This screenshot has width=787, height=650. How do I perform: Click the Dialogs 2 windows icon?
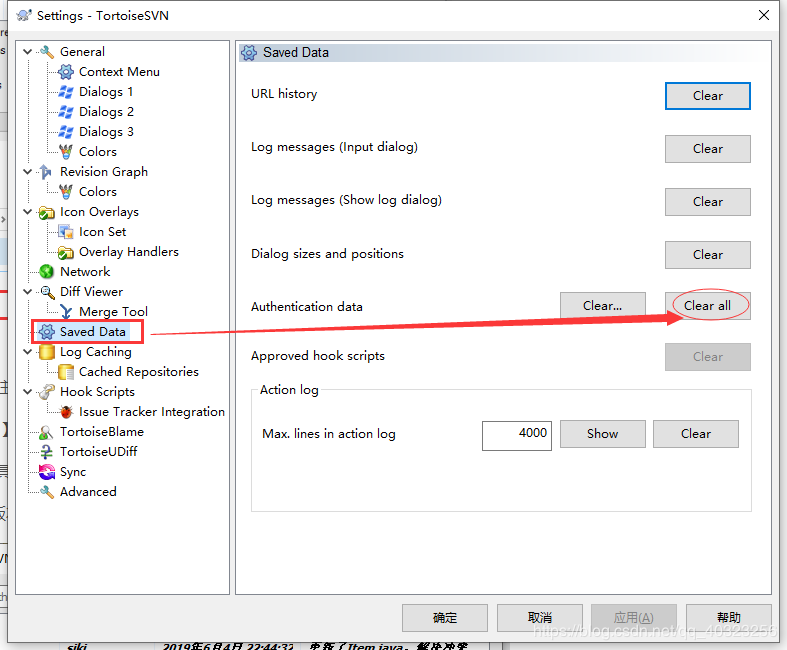(x=66, y=112)
